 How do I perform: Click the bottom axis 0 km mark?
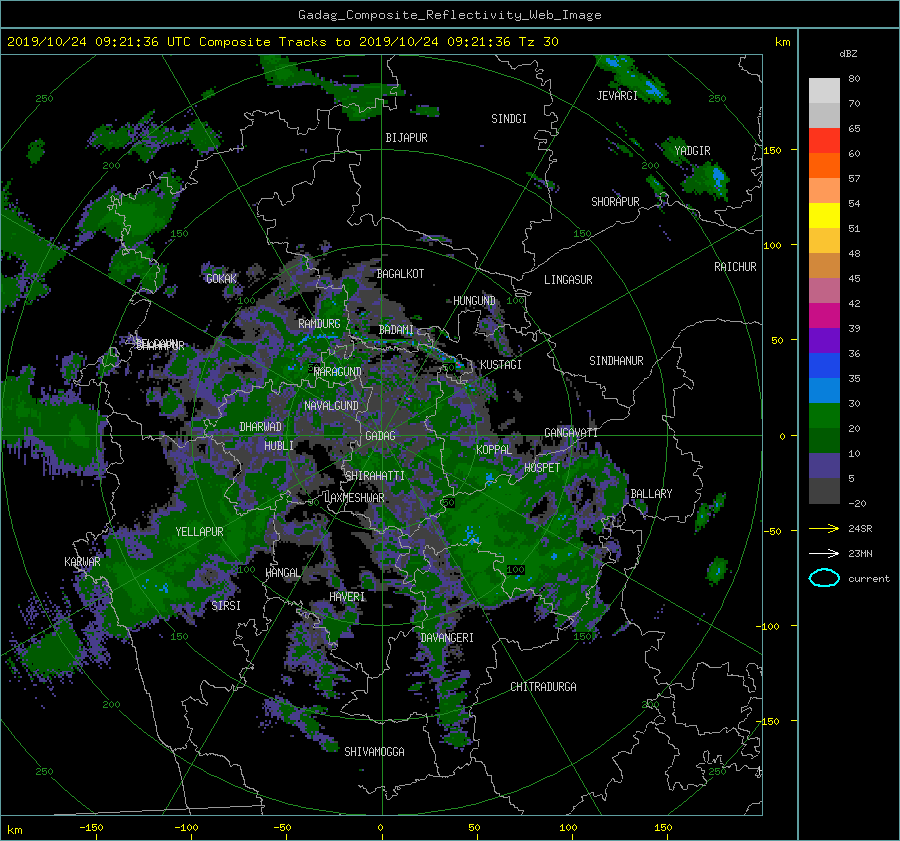pyautogui.click(x=380, y=828)
